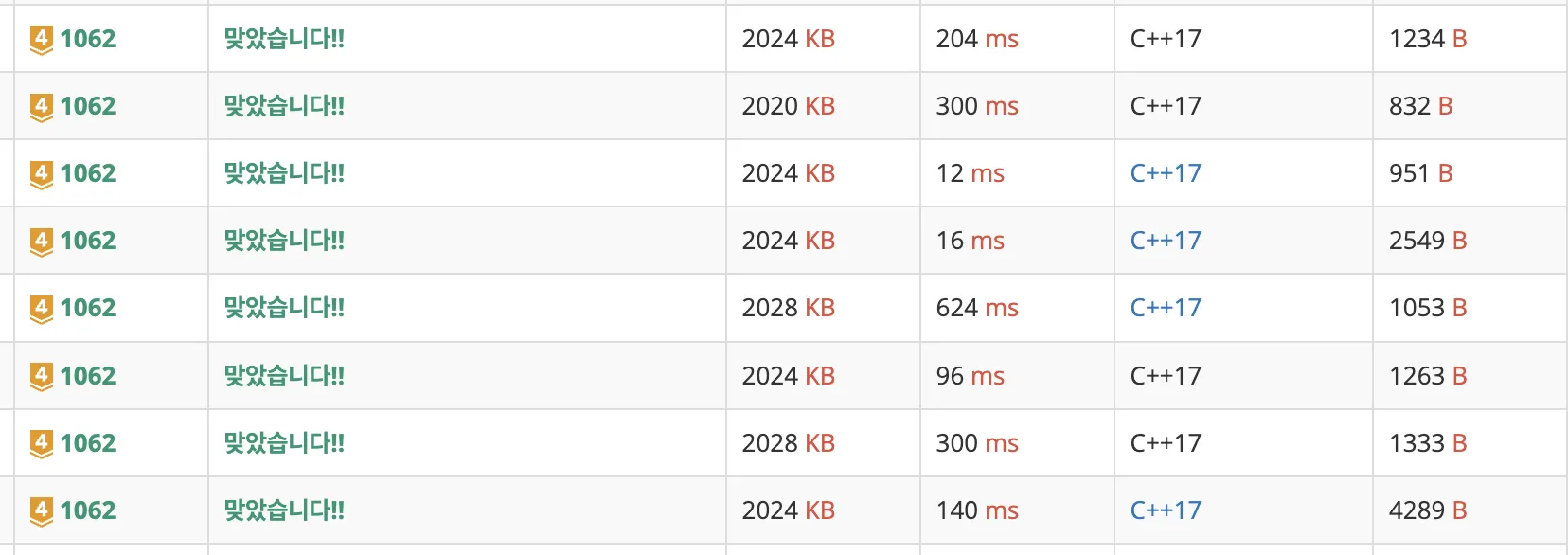Open the C++17 source link for the 12 ms submission
Image resolution: width=1568 pixels, height=555 pixels.
coord(1166,173)
